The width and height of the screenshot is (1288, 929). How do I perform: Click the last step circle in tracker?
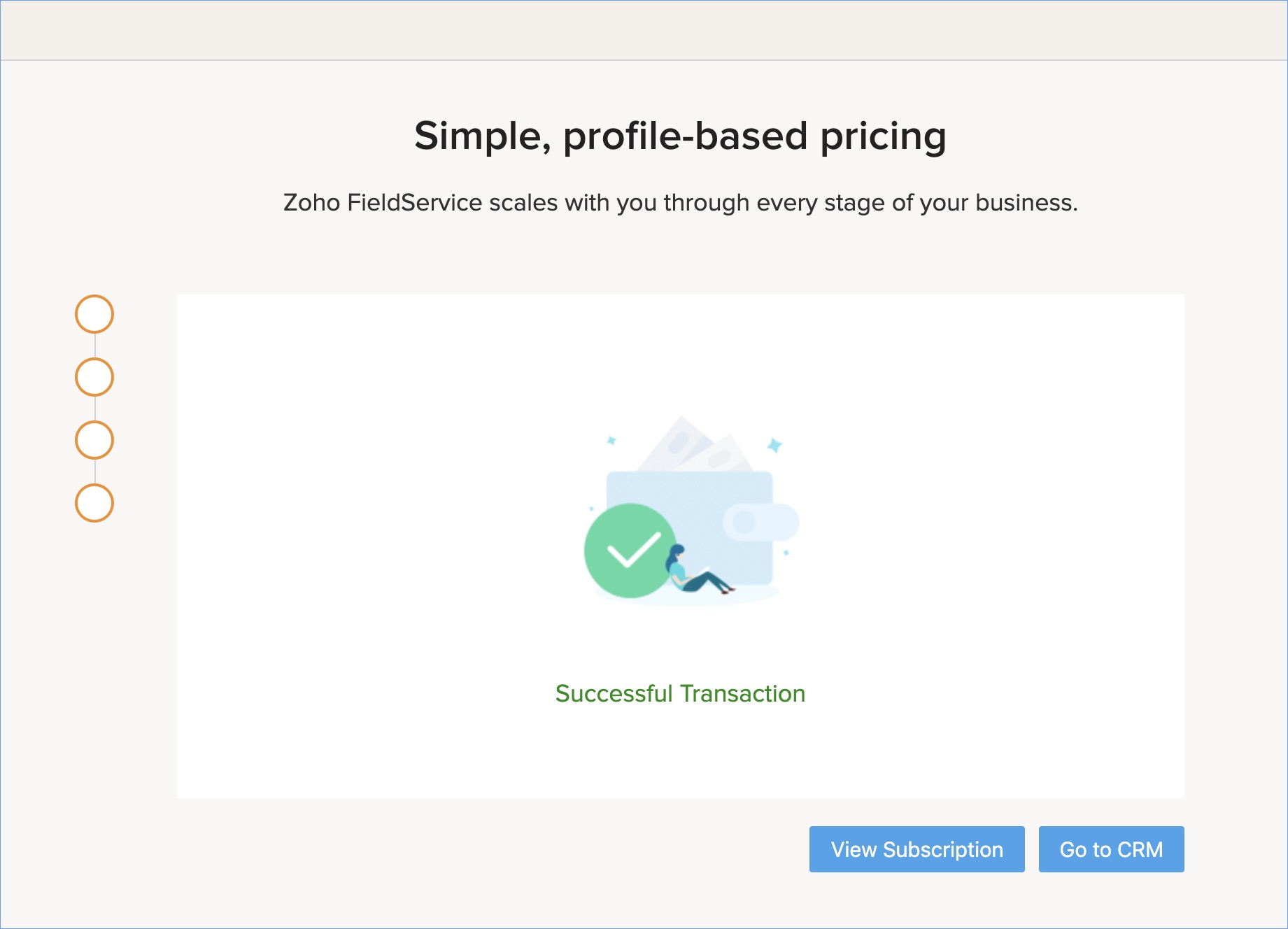click(x=94, y=503)
